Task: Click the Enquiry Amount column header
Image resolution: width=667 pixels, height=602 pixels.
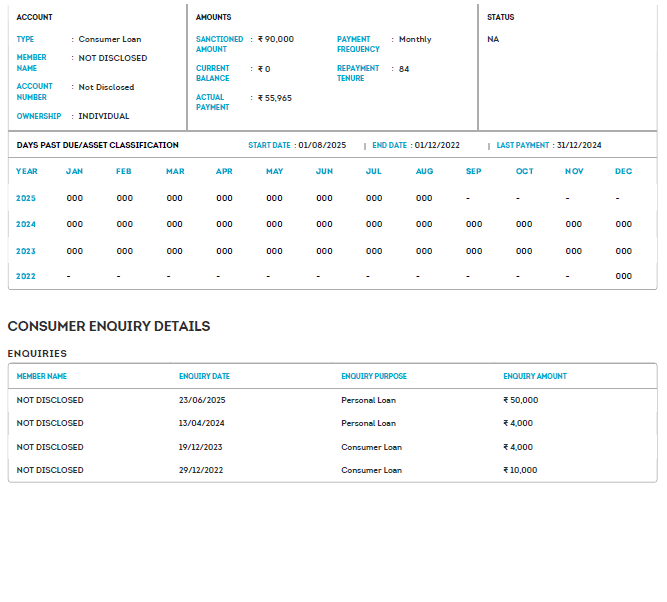Action: coord(534,376)
